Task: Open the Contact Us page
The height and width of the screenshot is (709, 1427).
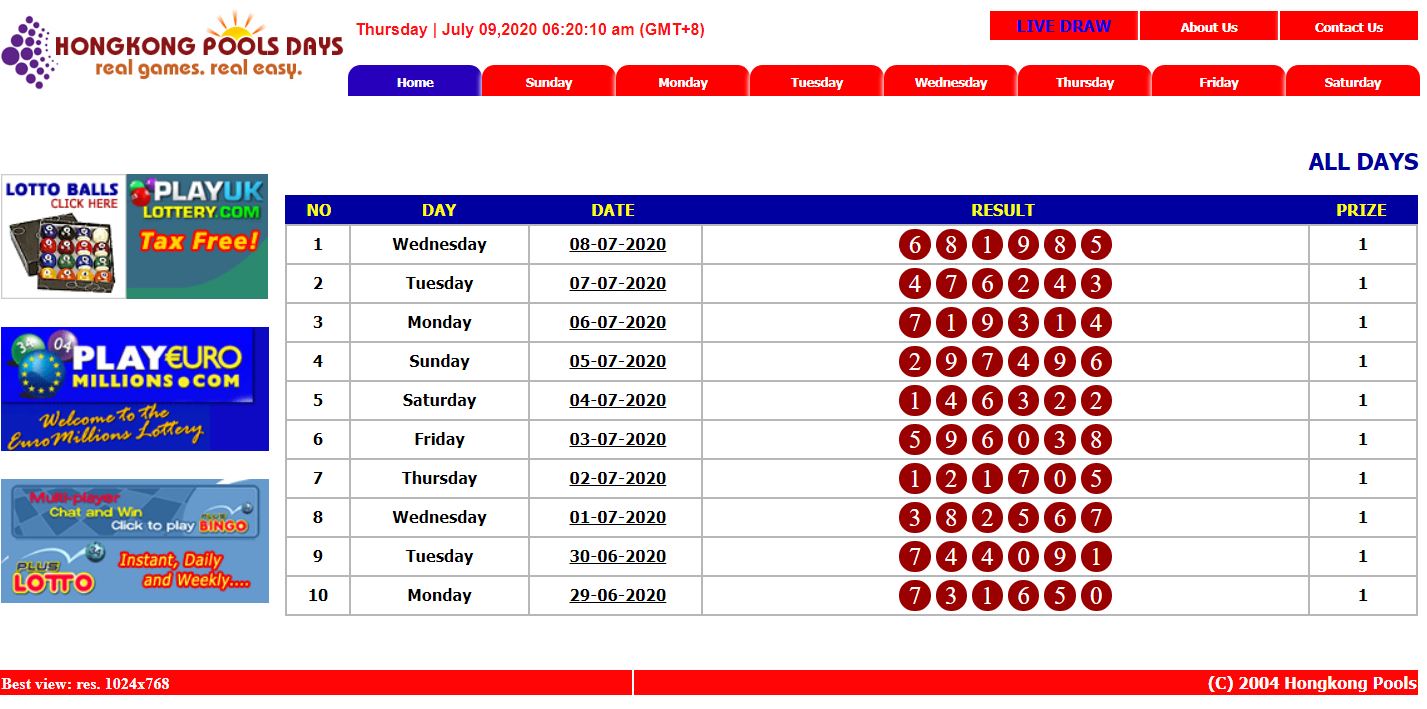Action: [x=1348, y=25]
